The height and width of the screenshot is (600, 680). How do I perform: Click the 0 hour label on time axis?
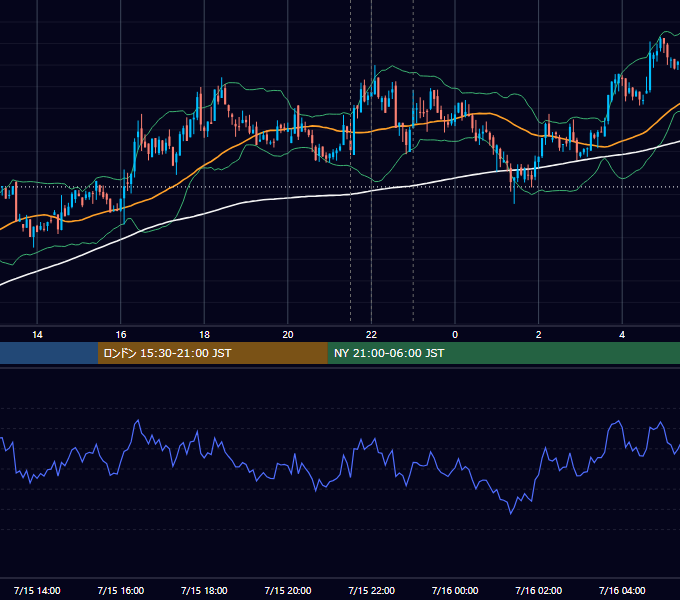pyautogui.click(x=455, y=335)
